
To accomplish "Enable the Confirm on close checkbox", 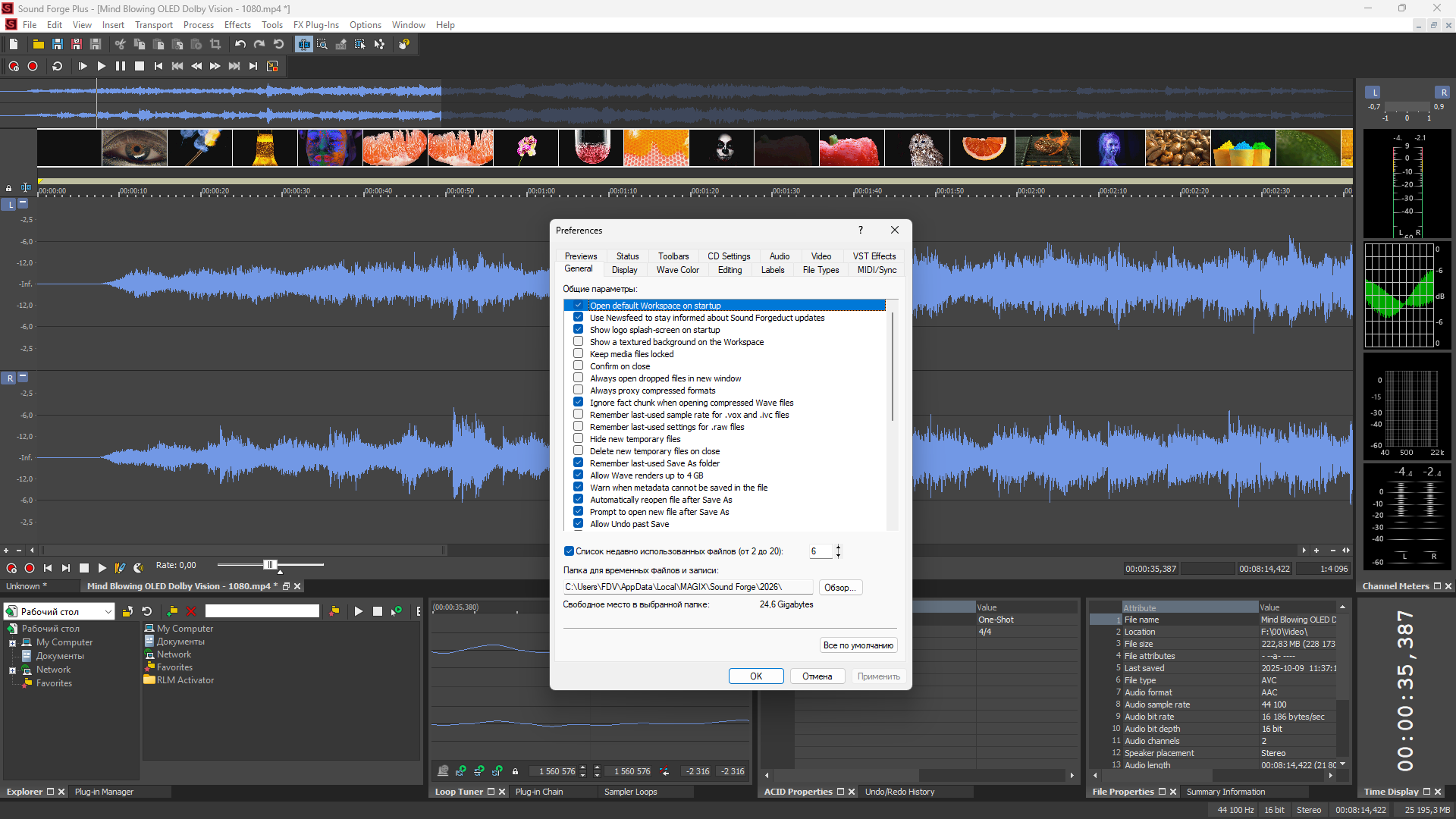I will coord(579,366).
